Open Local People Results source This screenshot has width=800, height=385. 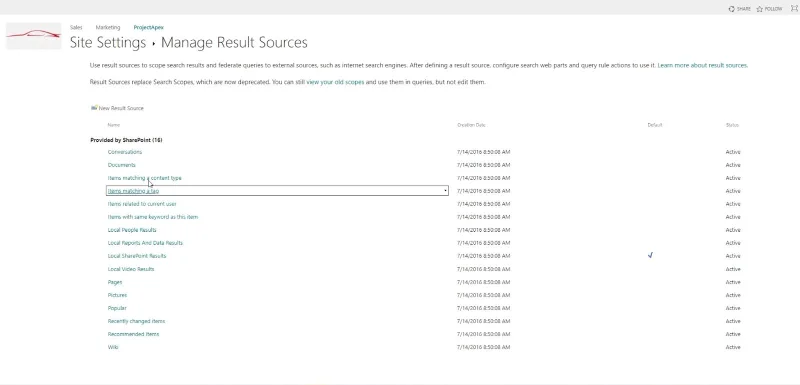(132, 230)
